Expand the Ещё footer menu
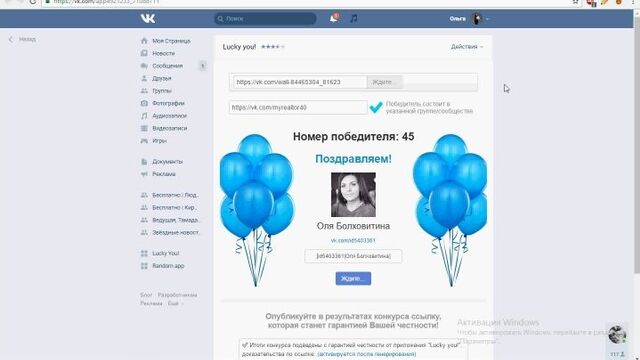The width and height of the screenshot is (640, 360). coord(176,304)
